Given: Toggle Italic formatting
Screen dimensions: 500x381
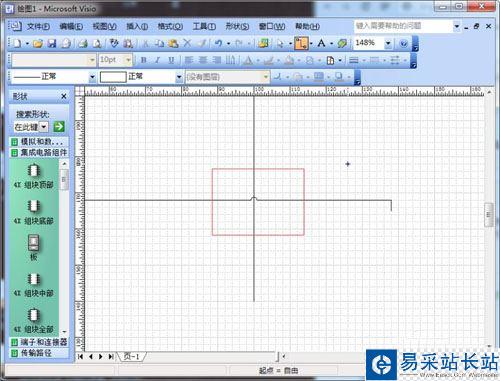Looking at the screenshot, I should coord(157,60).
